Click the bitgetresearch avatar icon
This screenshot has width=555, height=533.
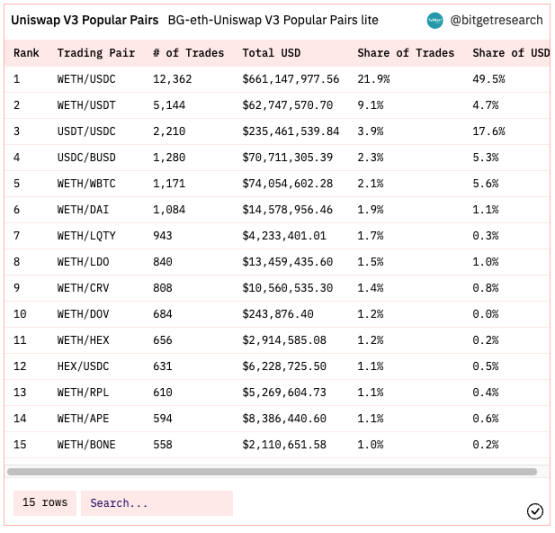coord(435,21)
